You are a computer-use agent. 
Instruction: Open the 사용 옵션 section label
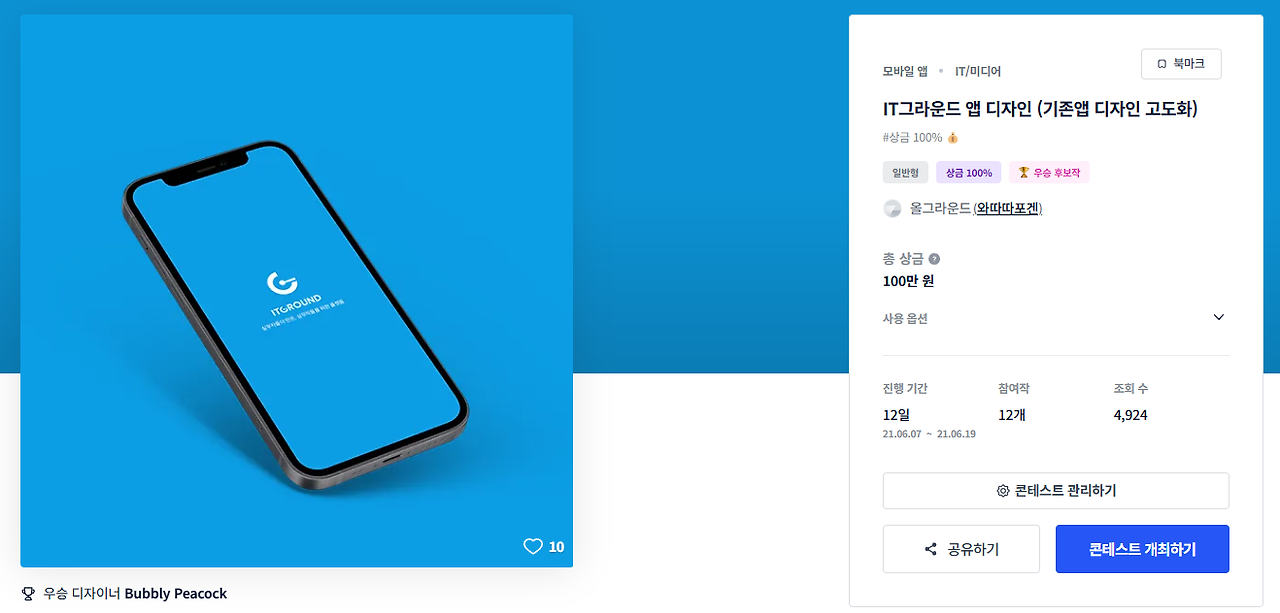(x=905, y=318)
